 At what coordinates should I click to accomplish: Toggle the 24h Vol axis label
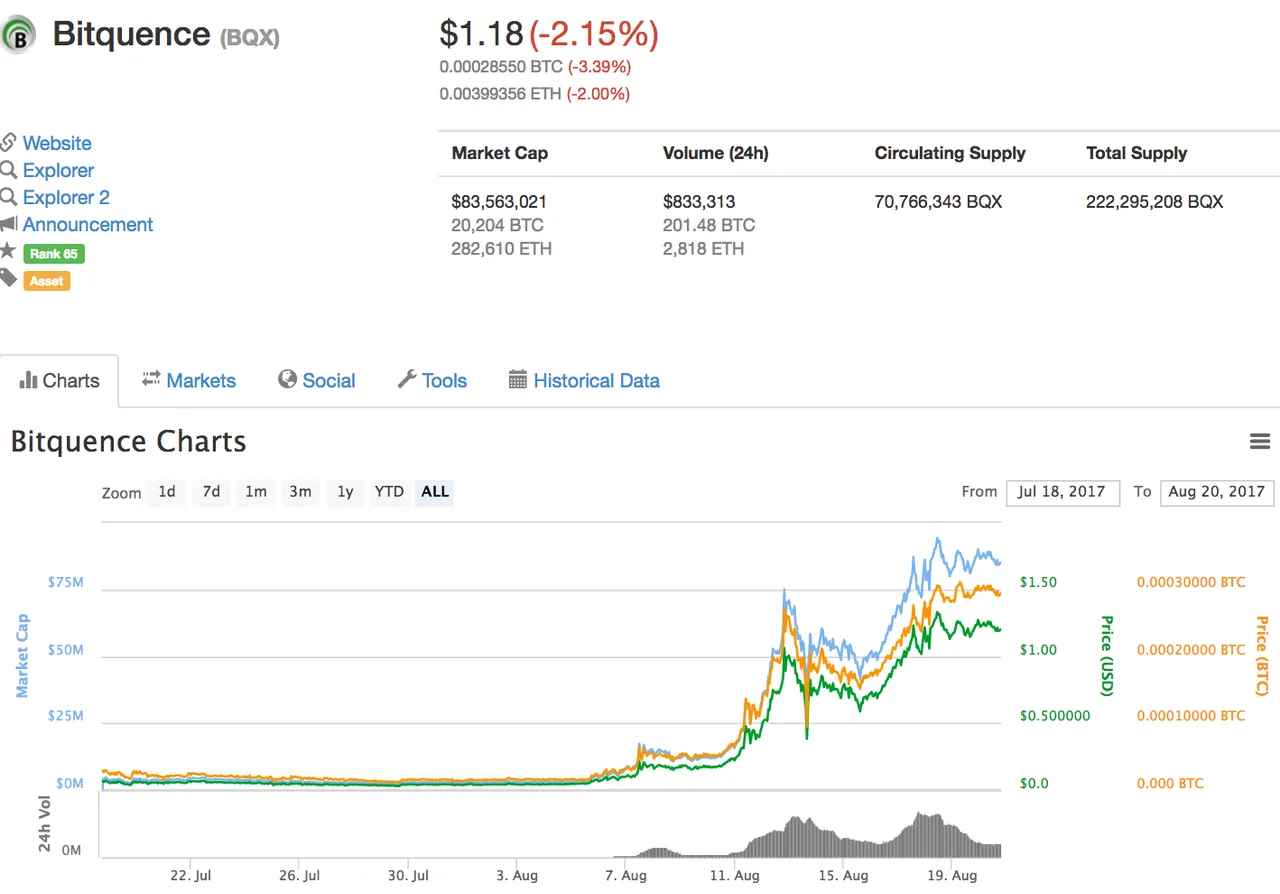[x=45, y=826]
